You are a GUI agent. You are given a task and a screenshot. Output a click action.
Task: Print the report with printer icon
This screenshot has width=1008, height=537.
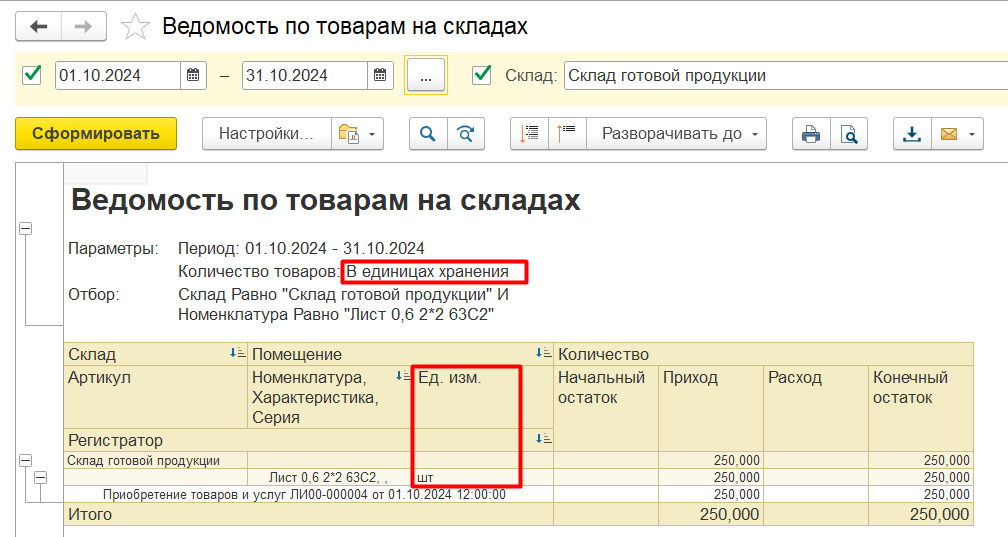click(811, 134)
